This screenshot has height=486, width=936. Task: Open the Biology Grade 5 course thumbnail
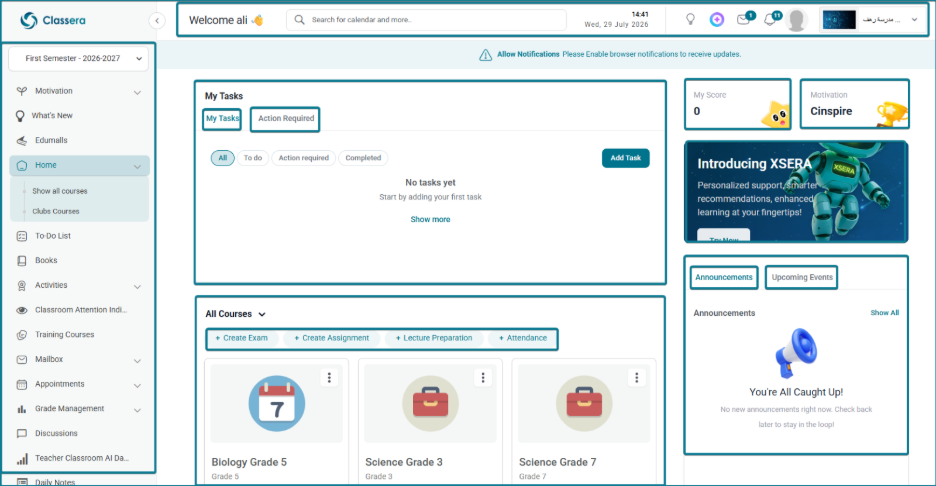click(277, 404)
